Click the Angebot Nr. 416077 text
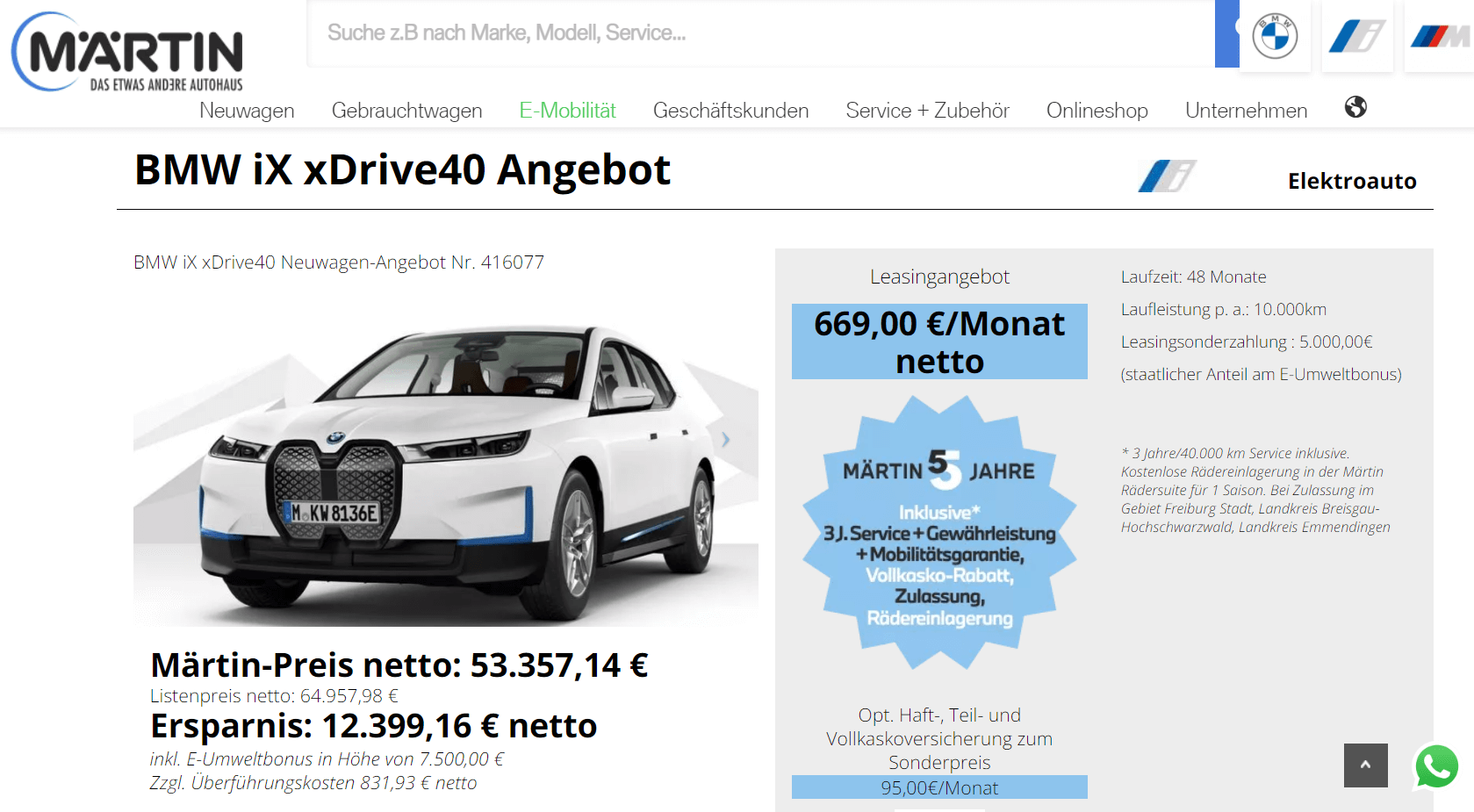 click(339, 262)
